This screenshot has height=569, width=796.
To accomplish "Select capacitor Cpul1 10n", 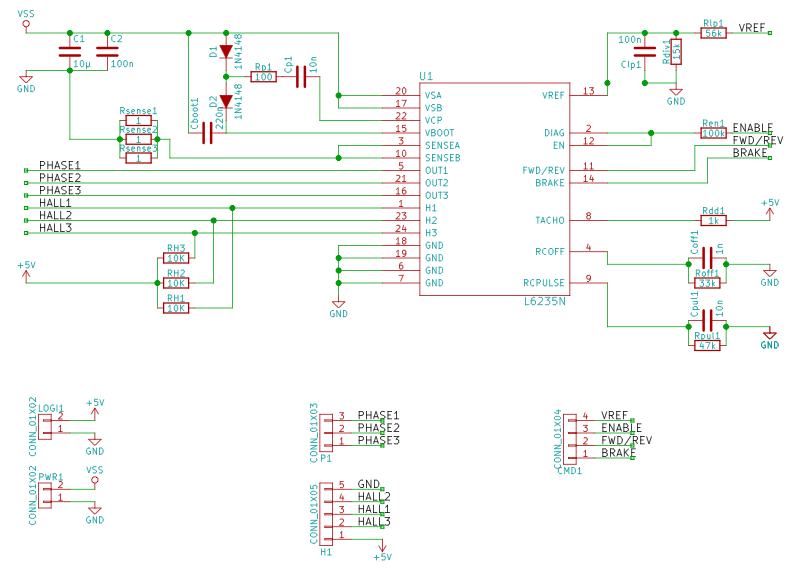I will pos(707,321).
